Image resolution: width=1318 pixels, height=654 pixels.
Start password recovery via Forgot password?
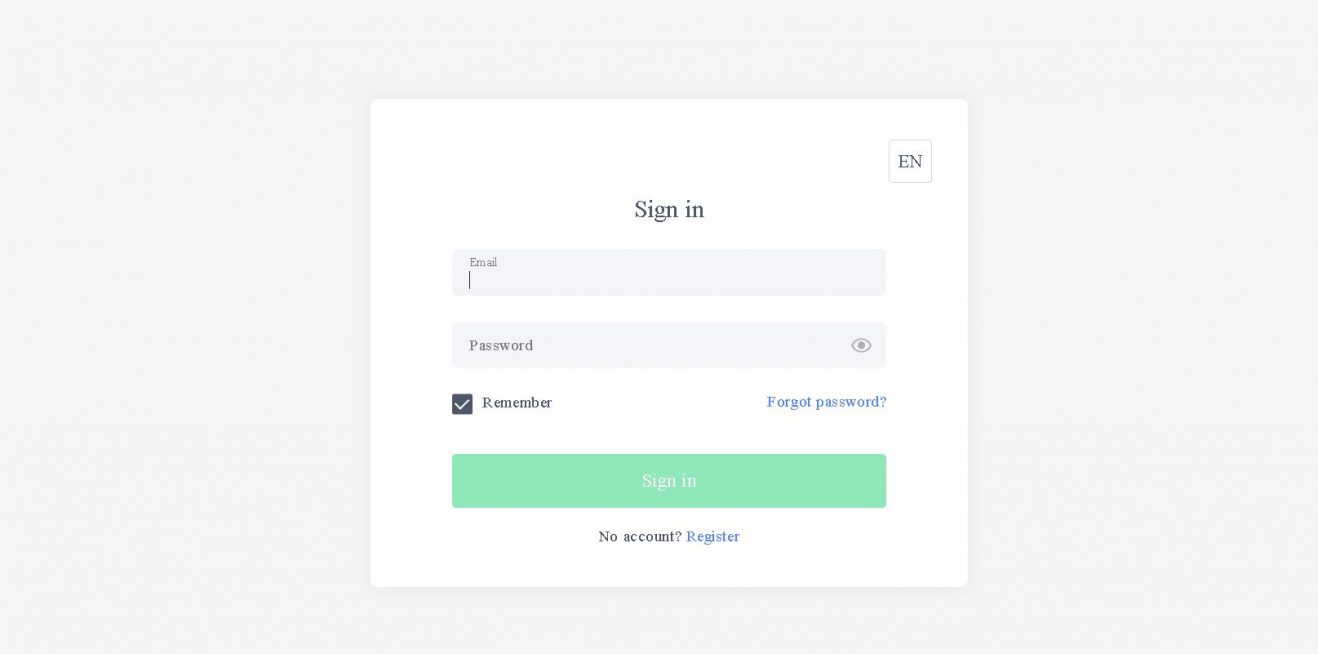pyautogui.click(x=826, y=402)
